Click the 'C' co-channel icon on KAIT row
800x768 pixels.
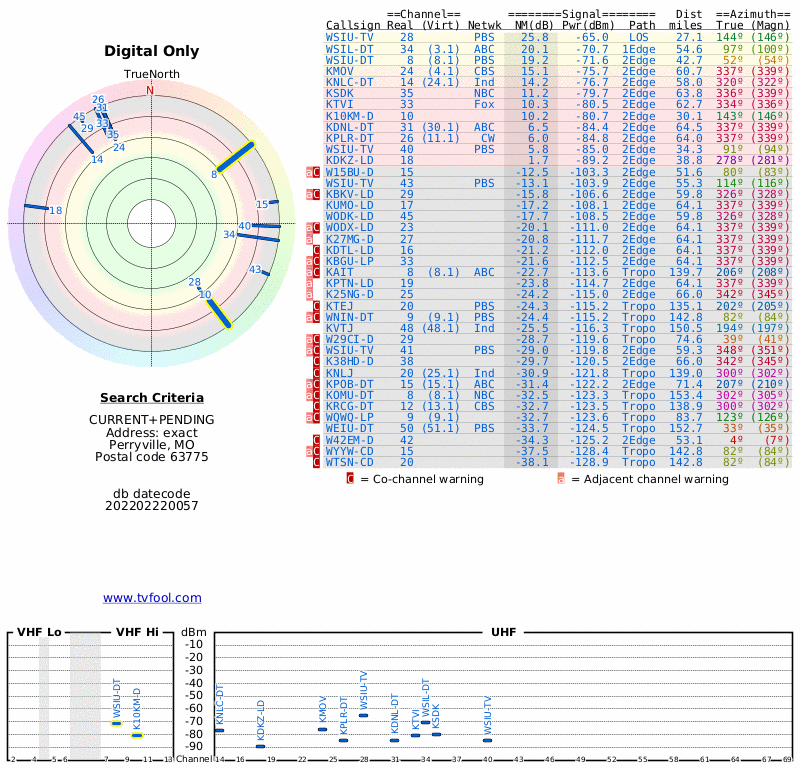click(316, 272)
